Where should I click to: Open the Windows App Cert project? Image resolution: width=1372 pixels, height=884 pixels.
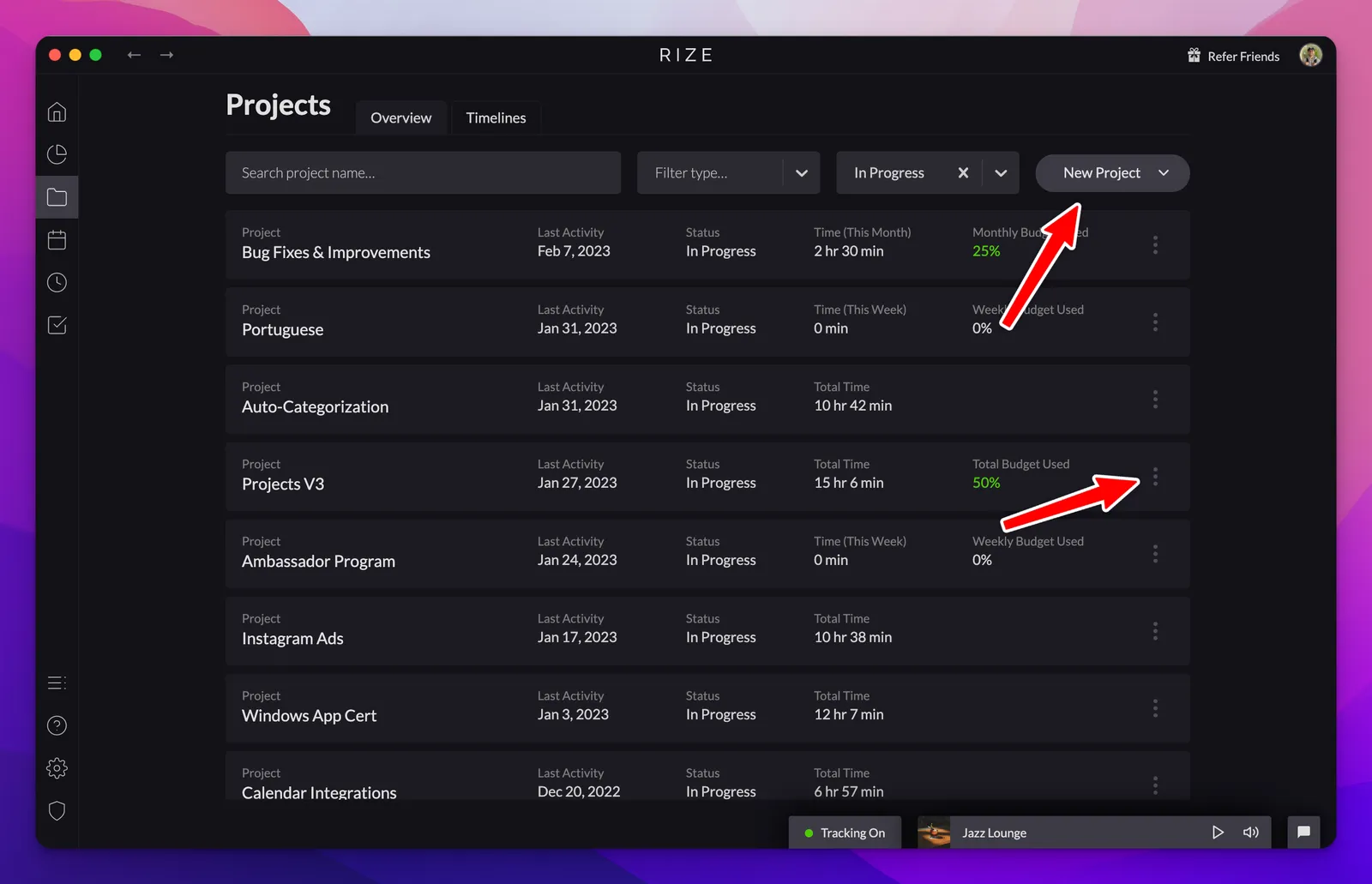tap(309, 715)
